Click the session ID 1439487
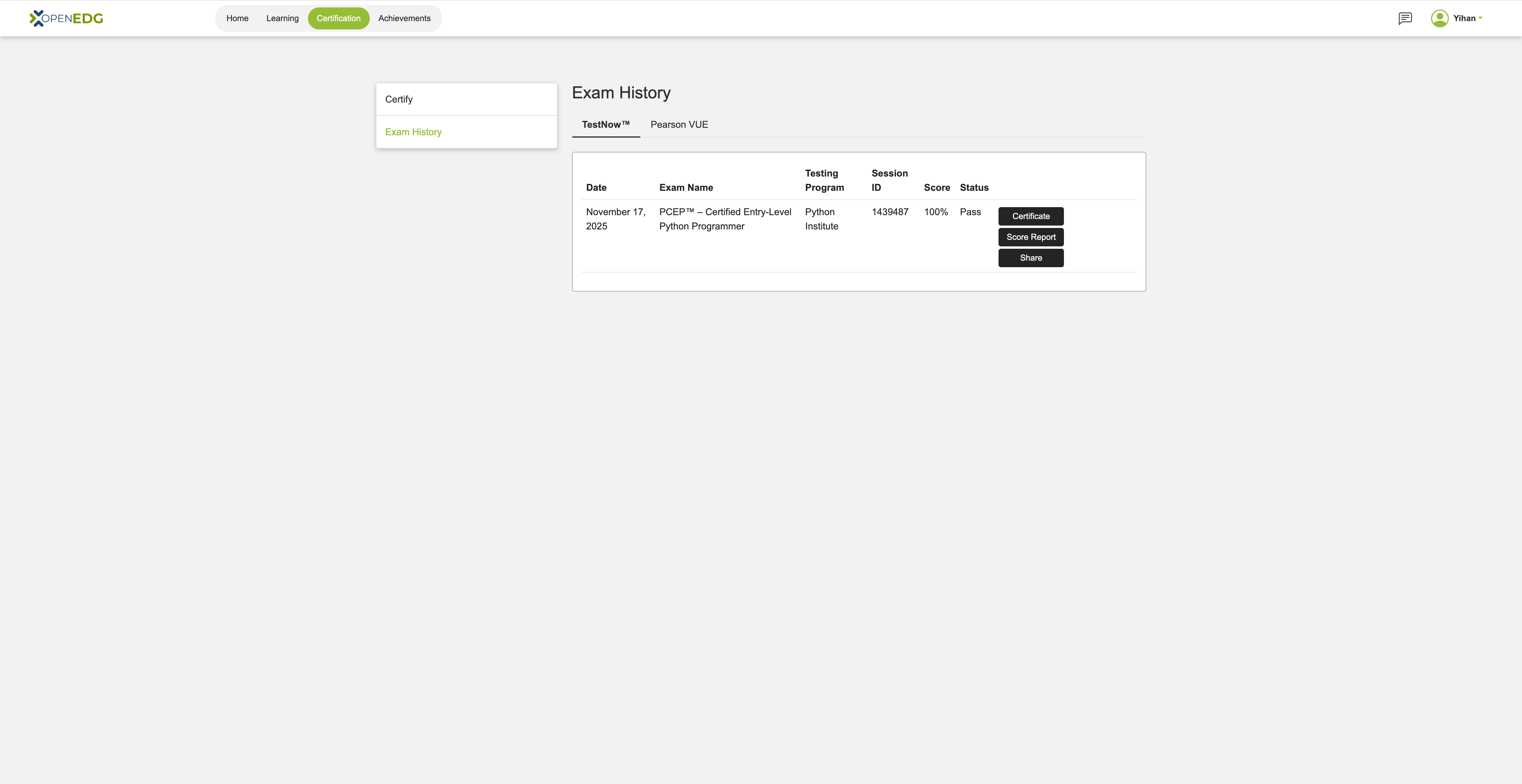The height and width of the screenshot is (784, 1522). point(890,212)
